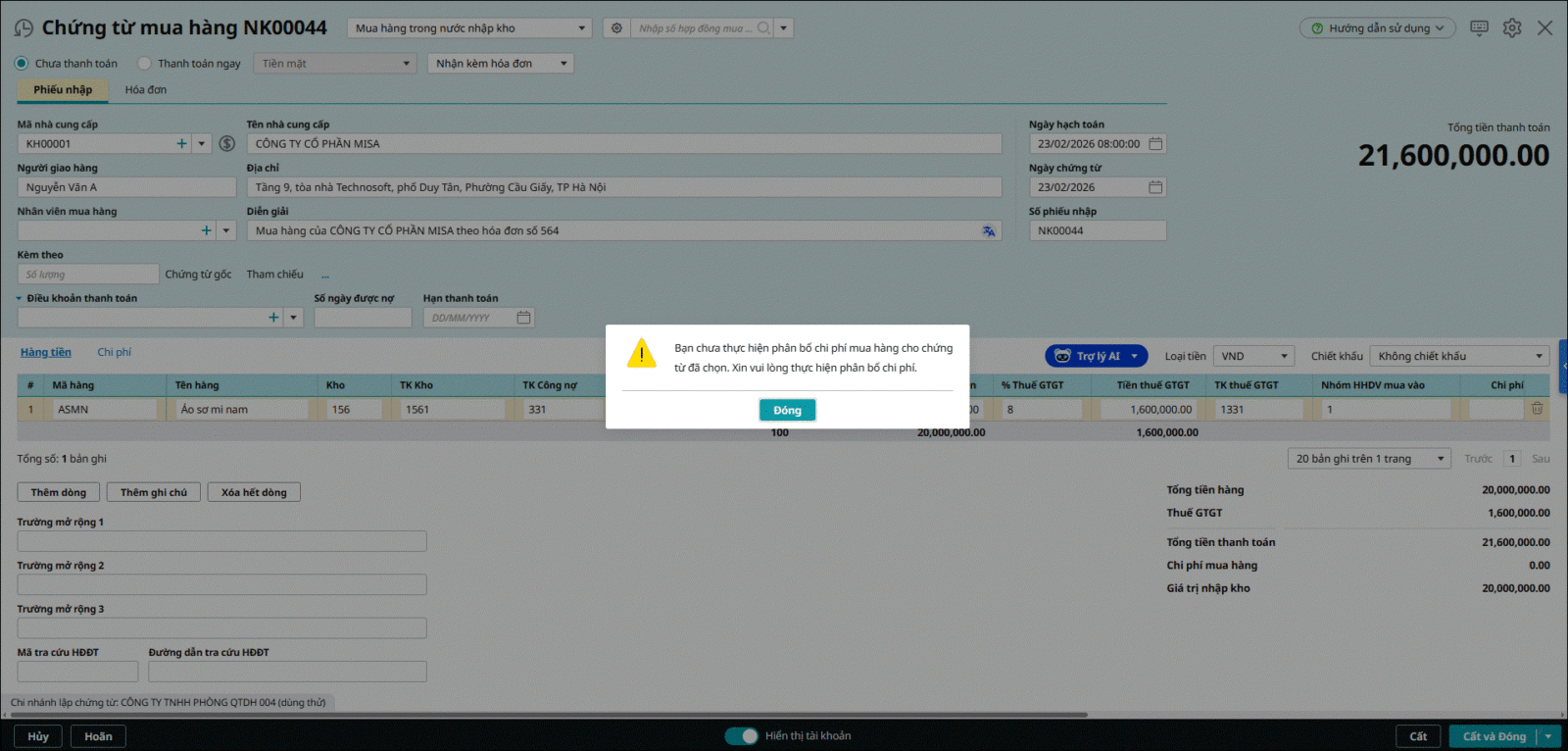Switch to the Chi phí tab
The image size is (1568, 751).
coord(114,353)
